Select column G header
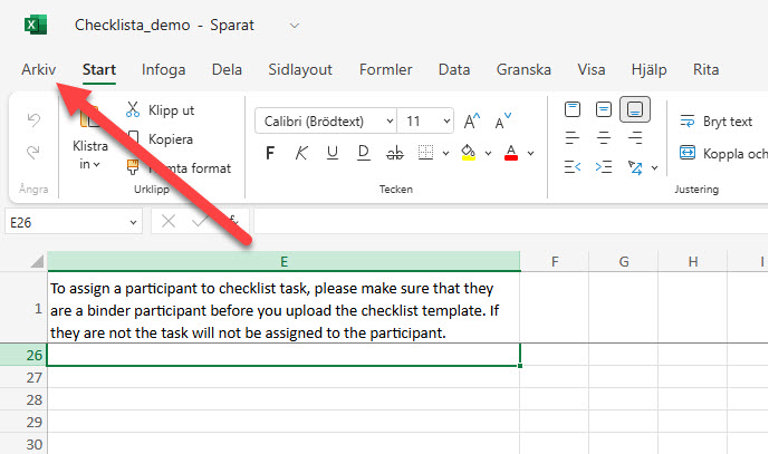The height and width of the screenshot is (454, 768). tap(624, 262)
